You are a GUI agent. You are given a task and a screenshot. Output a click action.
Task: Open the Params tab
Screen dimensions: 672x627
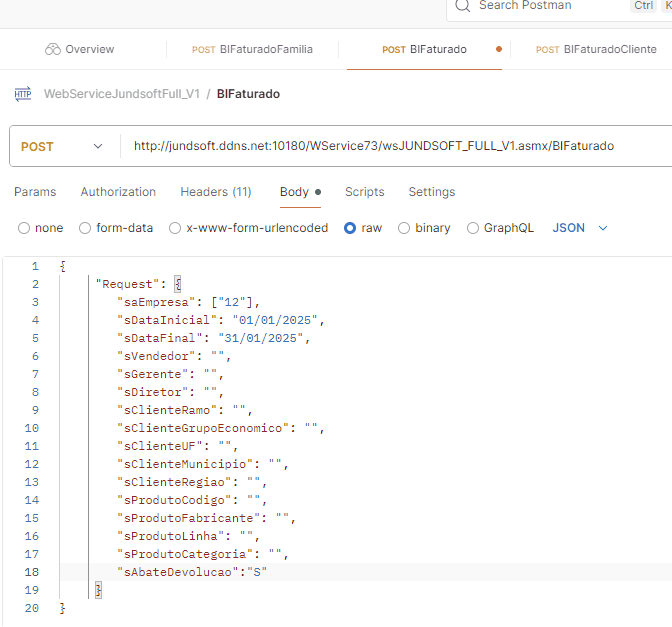pos(35,192)
